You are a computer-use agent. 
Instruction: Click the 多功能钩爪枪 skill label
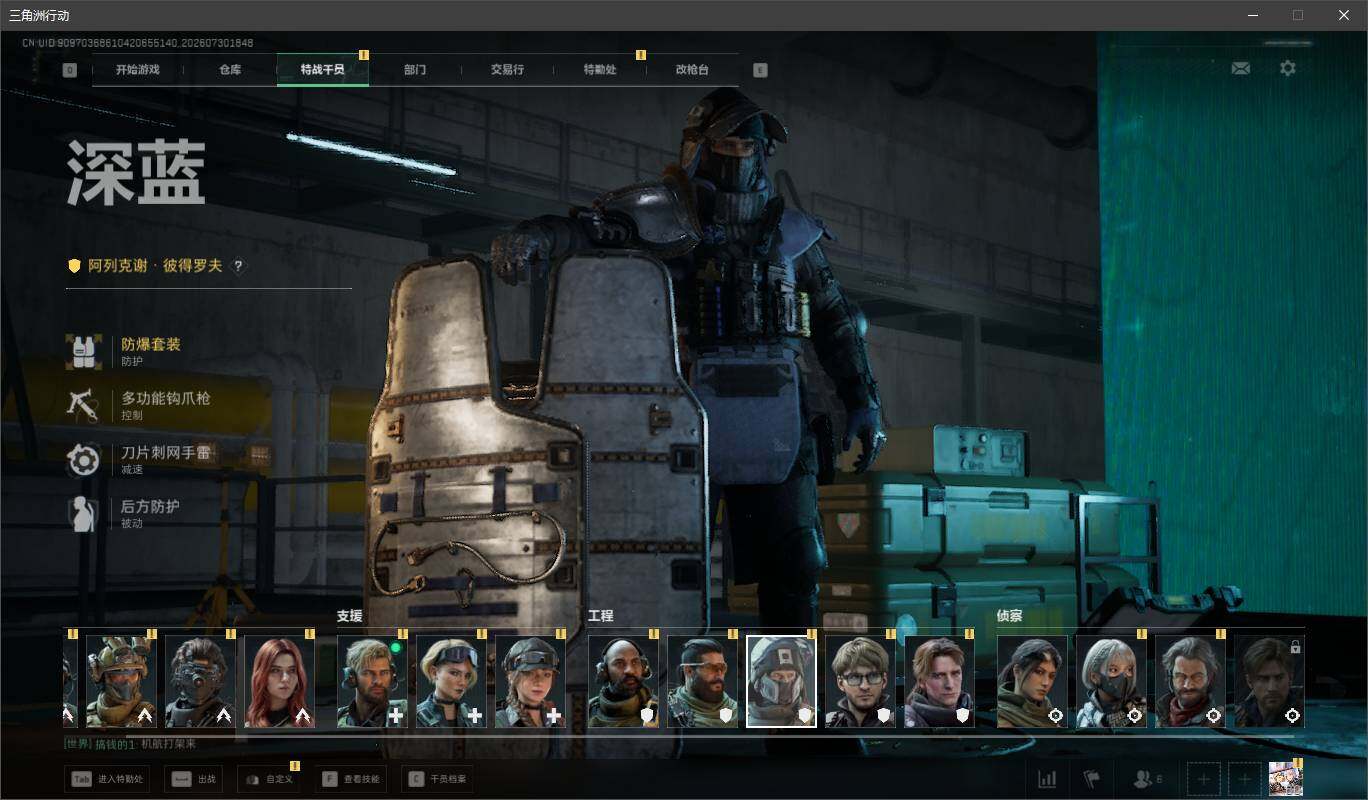[x=166, y=398]
